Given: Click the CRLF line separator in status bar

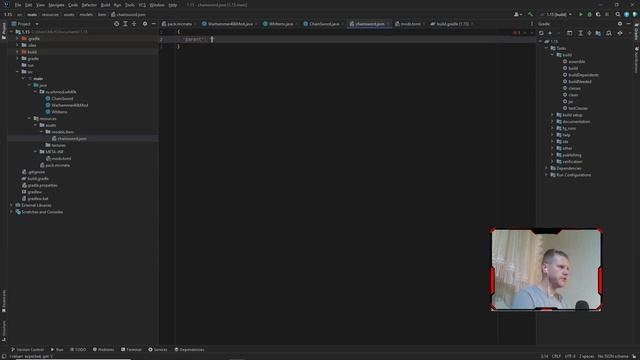Looking at the screenshot, I should click(x=556, y=356).
